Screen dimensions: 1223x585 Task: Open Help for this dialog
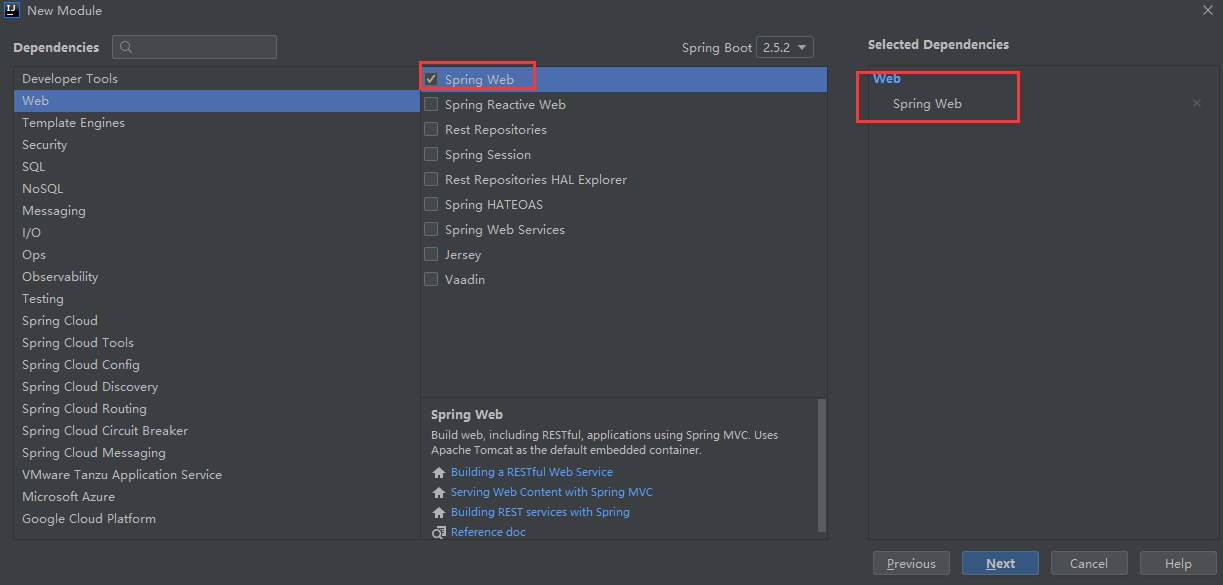coord(1178,563)
